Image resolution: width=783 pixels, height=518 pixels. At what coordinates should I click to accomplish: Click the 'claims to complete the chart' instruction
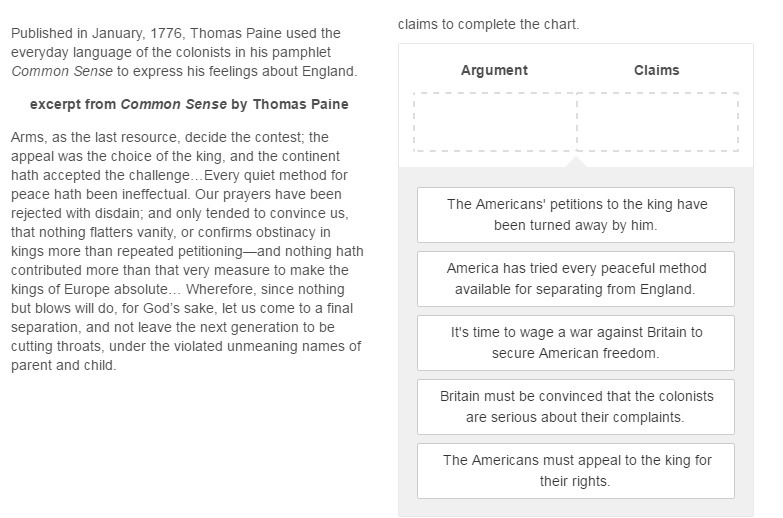click(x=488, y=24)
